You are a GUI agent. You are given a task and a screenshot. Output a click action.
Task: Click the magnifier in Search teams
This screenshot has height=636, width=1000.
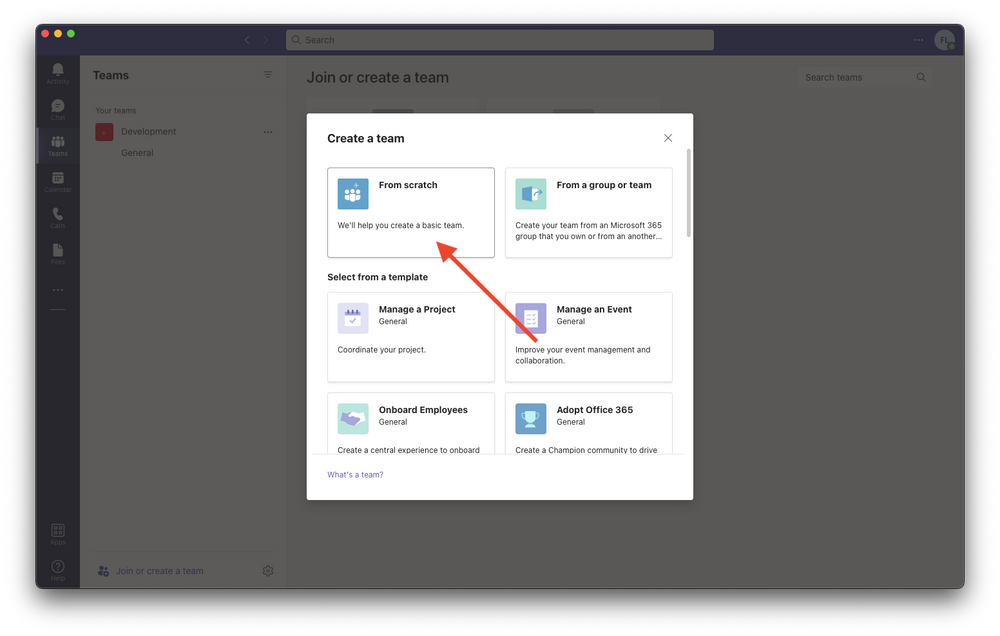click(x=921, y=77)
